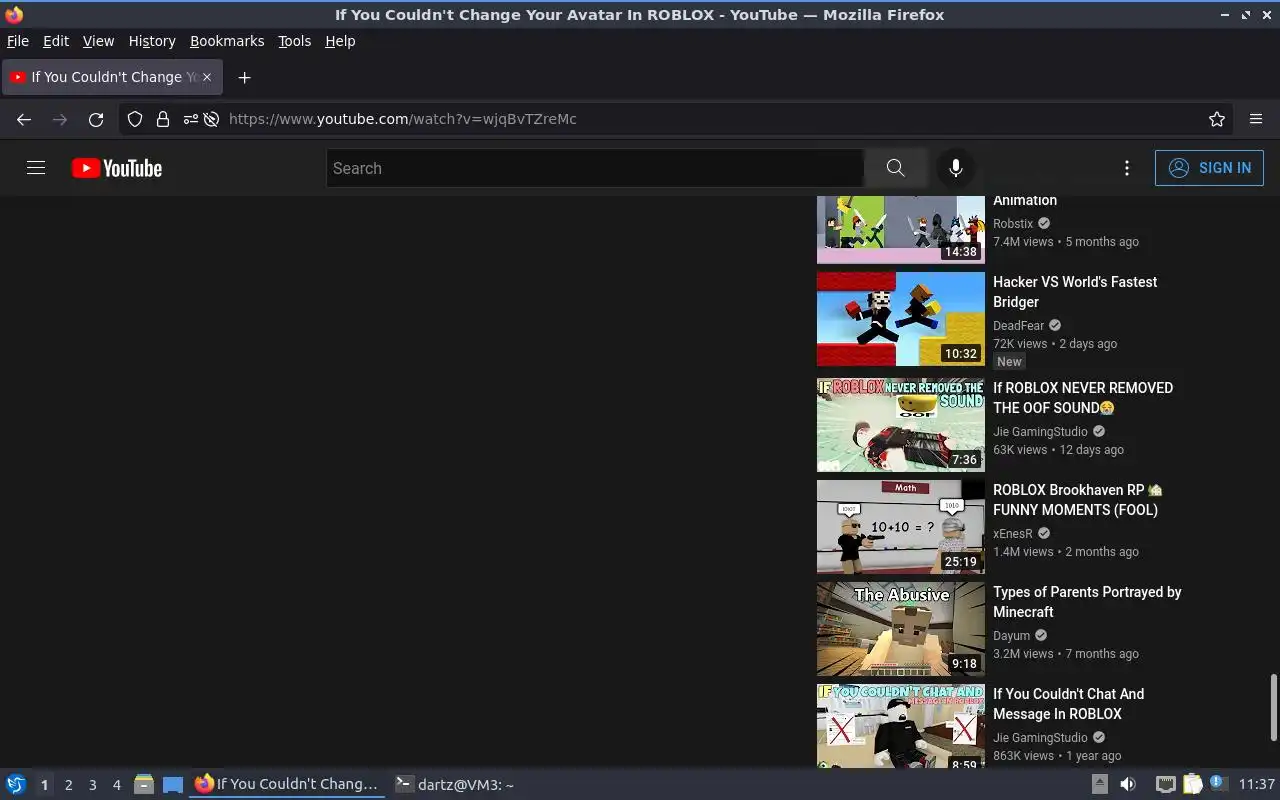Open the File menu
The height and width of the screenshot is (800, 1280).
(x=18, y=41)
